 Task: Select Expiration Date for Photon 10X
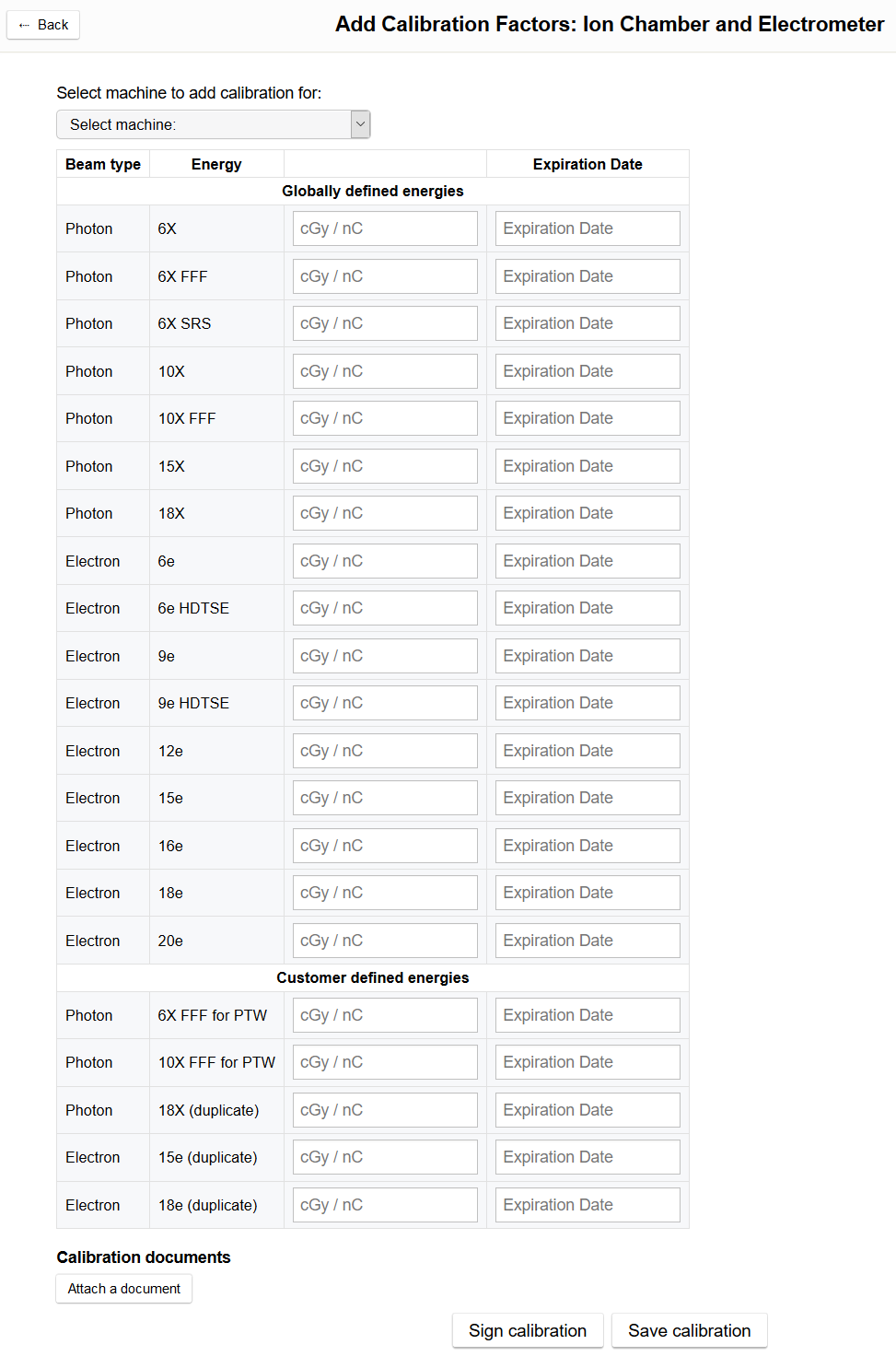point(588,371)
